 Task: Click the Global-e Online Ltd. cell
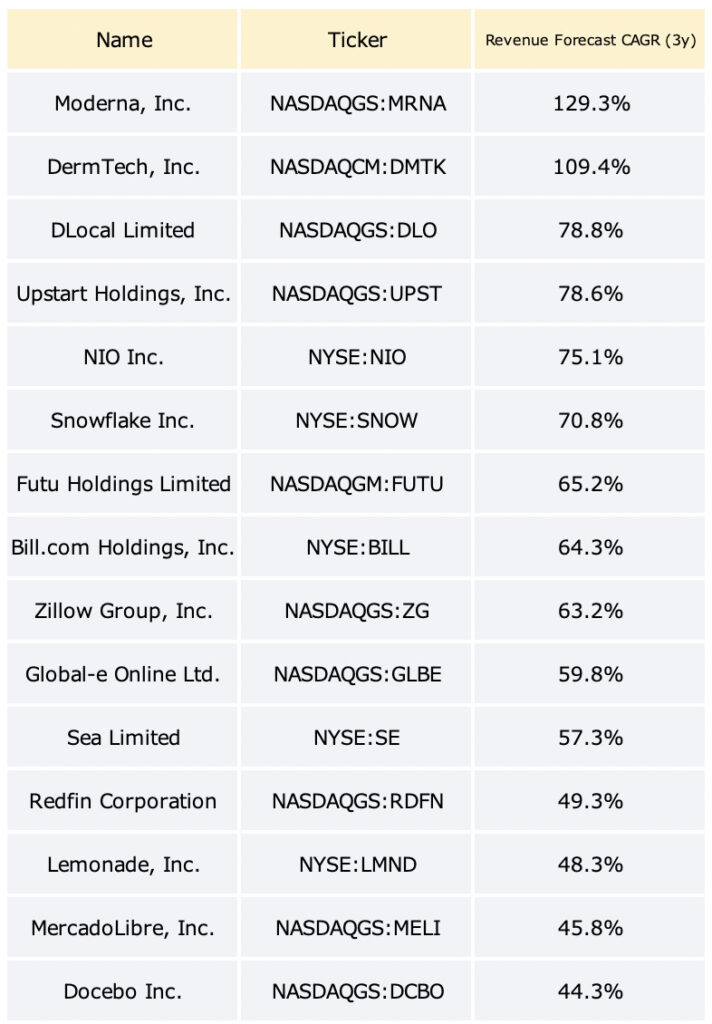(x=122, y=673)
